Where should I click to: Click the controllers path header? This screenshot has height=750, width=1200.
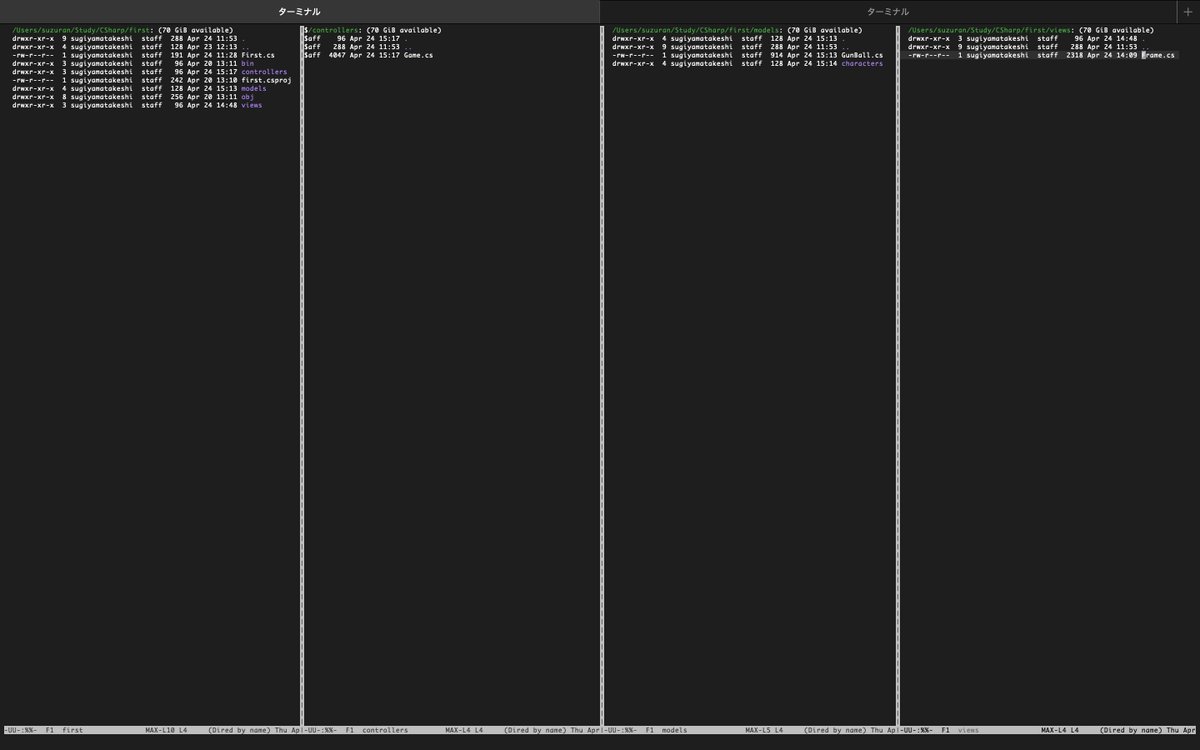334,30
